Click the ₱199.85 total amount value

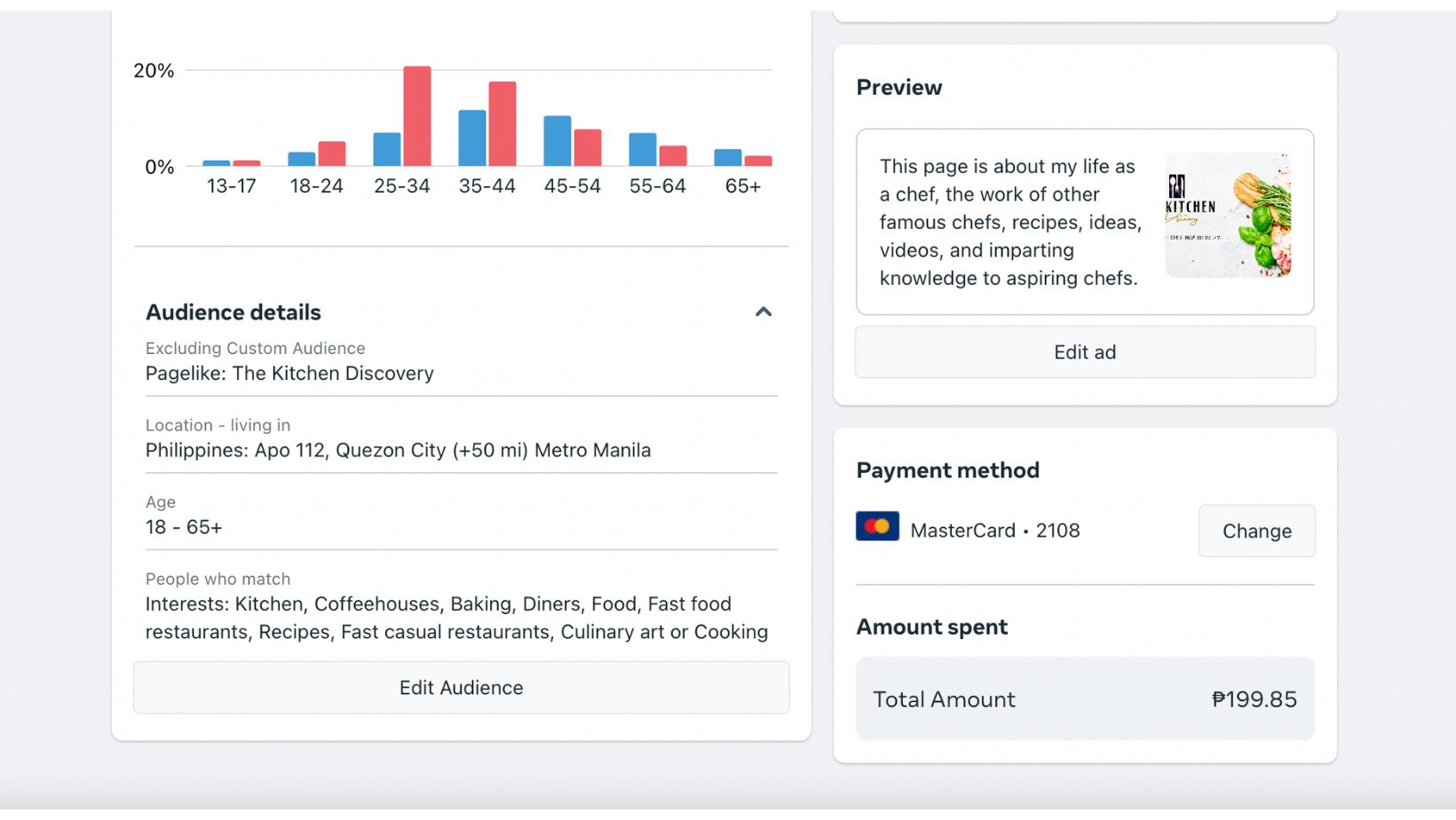tap(1254, 699)
